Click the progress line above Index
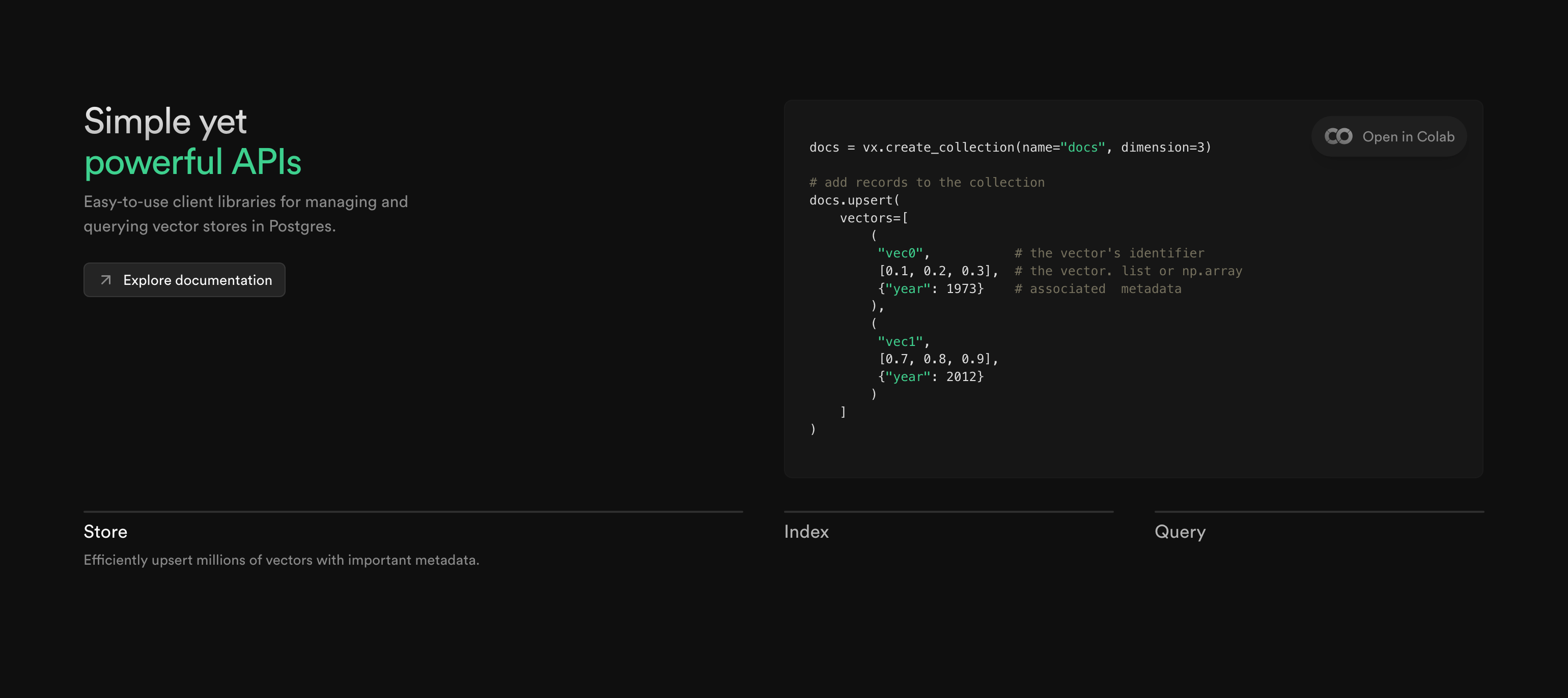 tap(948, 512)
